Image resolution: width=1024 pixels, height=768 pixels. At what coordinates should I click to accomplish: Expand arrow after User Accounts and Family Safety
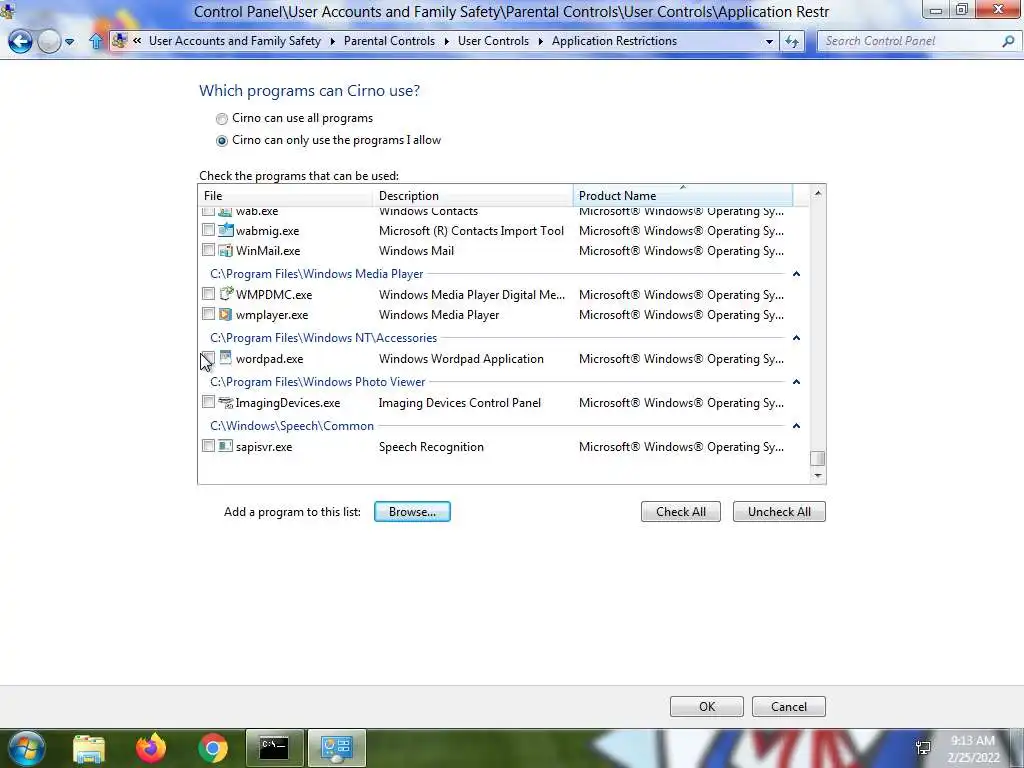coord(332,41)
